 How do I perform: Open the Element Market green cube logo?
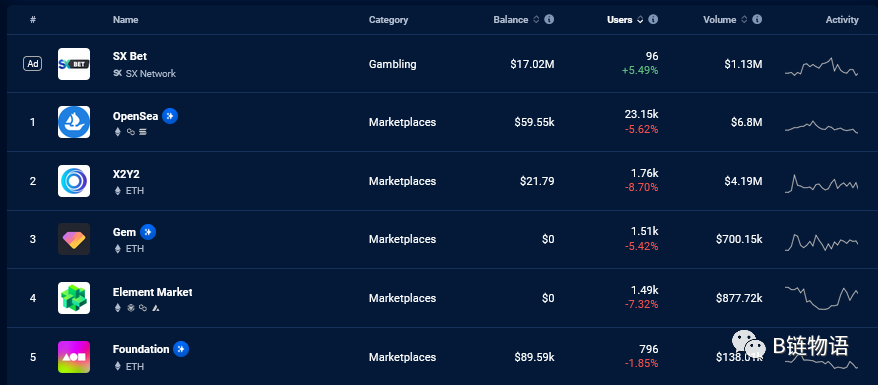point(74,298)
